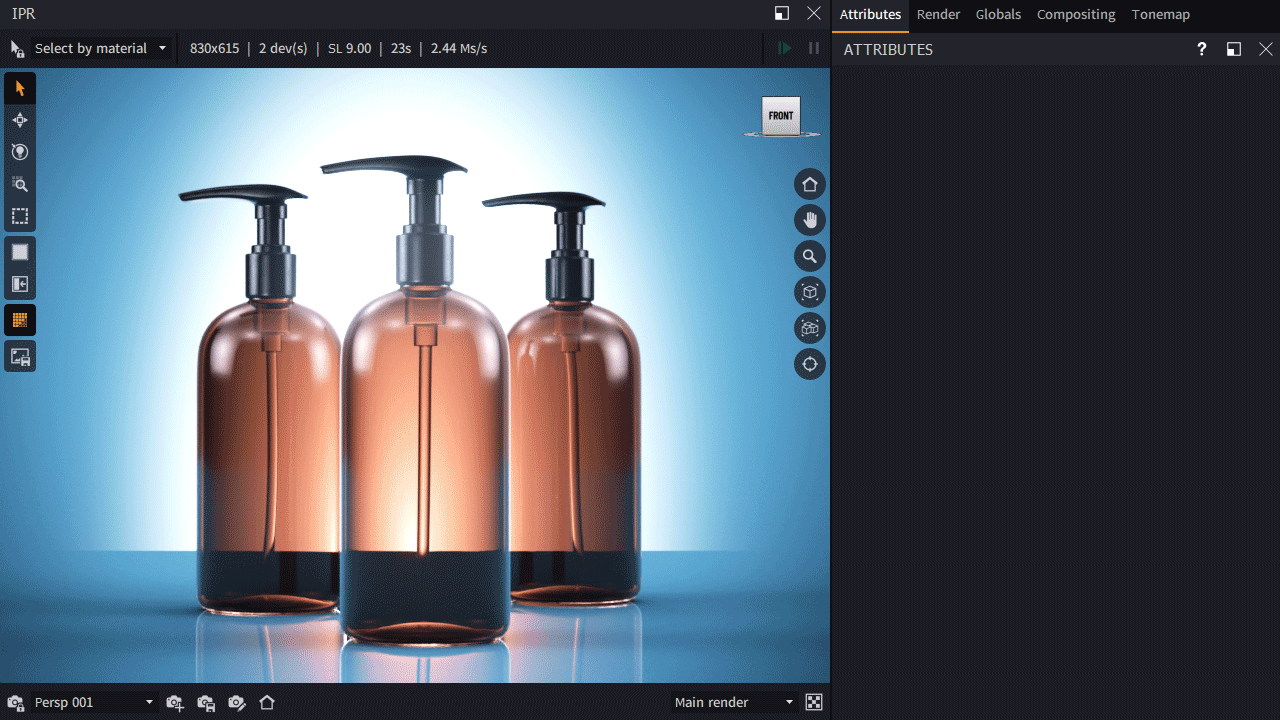
Task: Click the crosshair focus target button
Action: point(810,364)
